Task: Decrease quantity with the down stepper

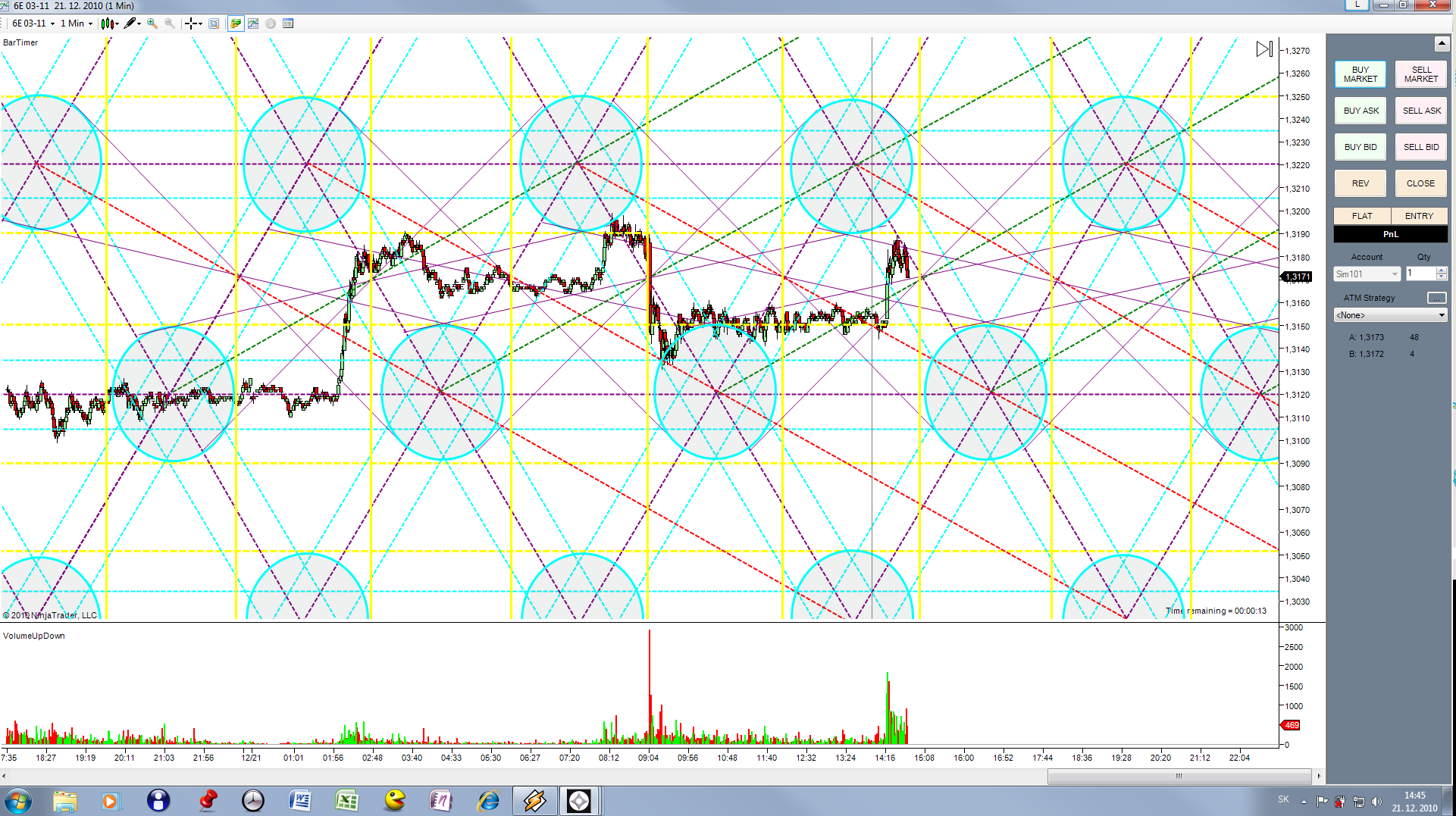Action: (1442, 277)
